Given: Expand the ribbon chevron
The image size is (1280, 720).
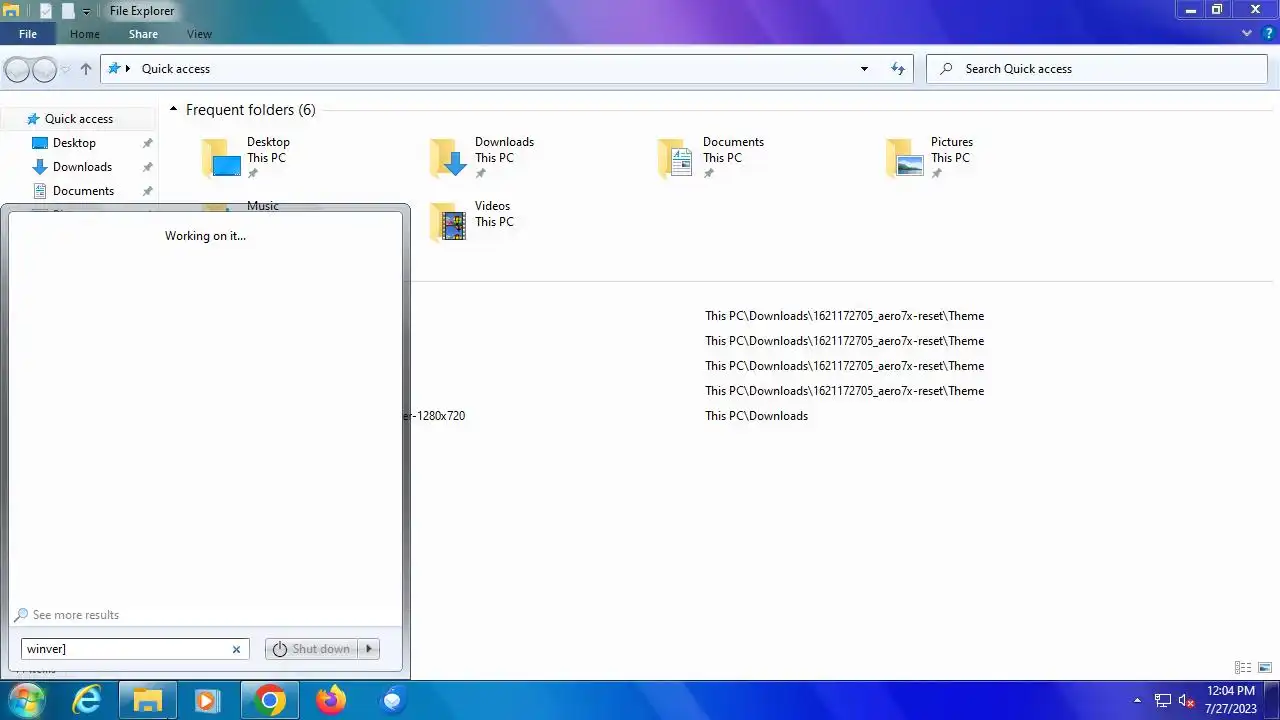Looking at the screenshot, I should coord(1247,33).
